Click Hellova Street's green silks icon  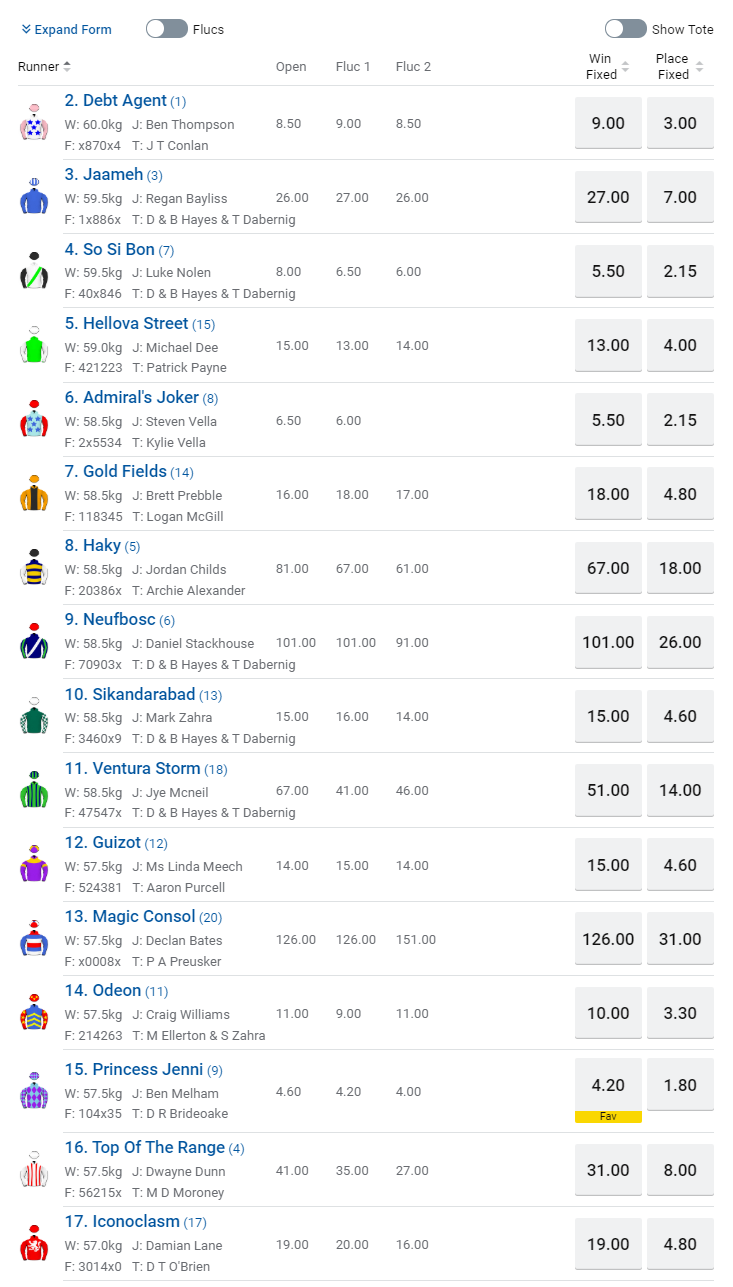tap(34, 345)
